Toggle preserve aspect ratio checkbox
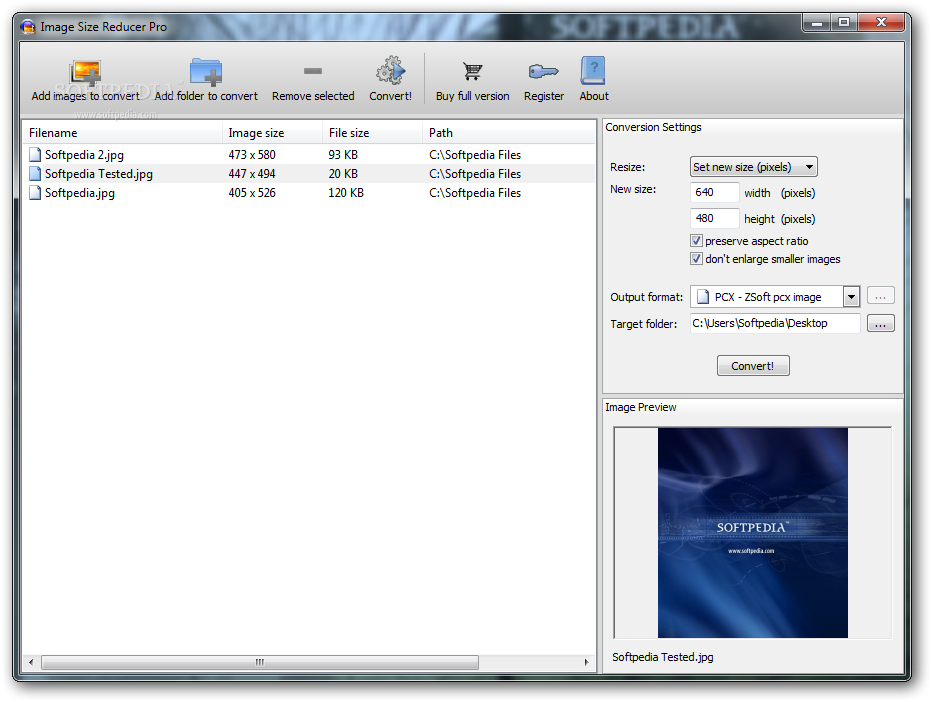This screenshot has height=702, width=932. click(696, 241)
